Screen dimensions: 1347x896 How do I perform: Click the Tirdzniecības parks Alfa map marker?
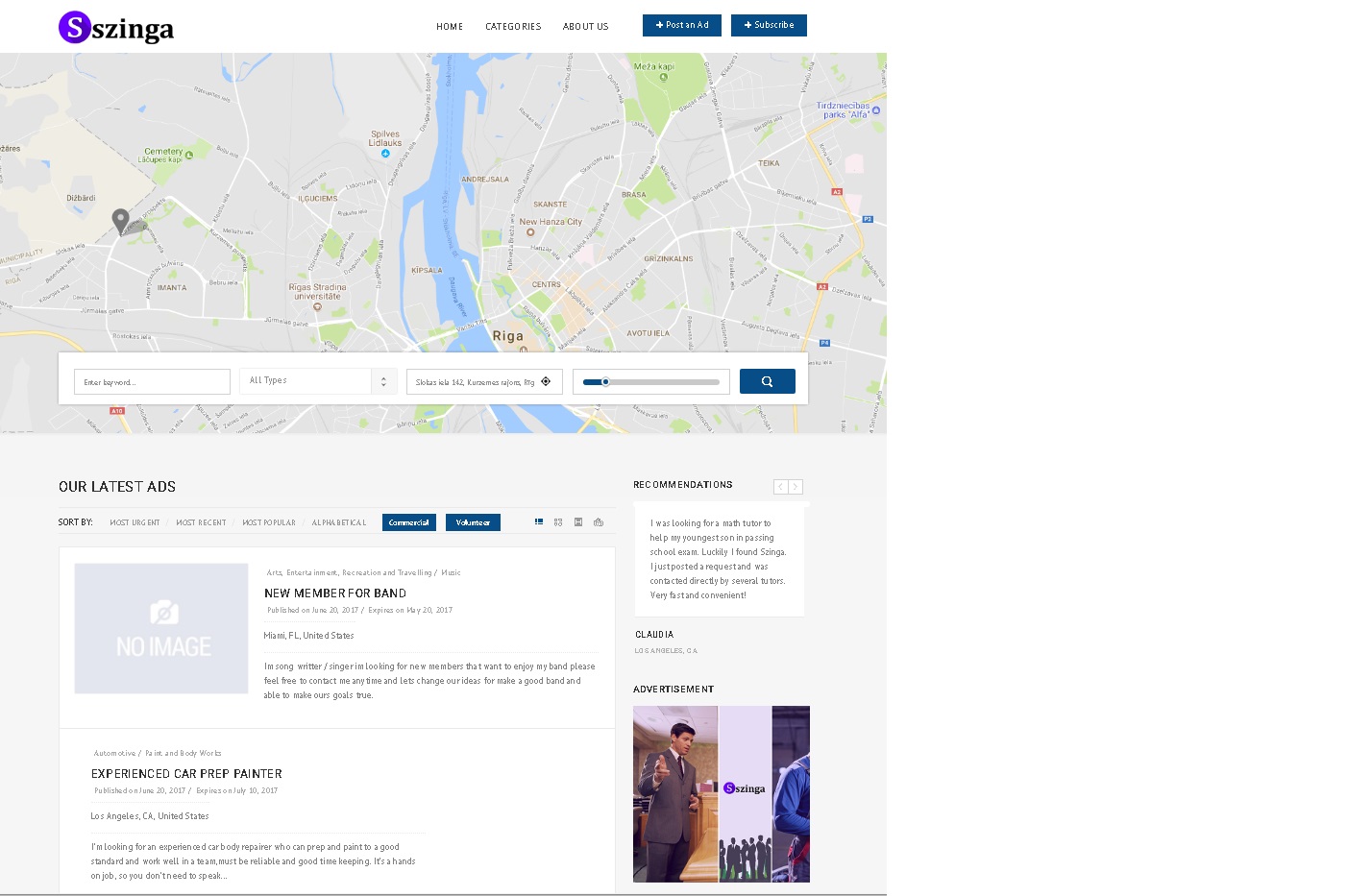click(876, 110)
